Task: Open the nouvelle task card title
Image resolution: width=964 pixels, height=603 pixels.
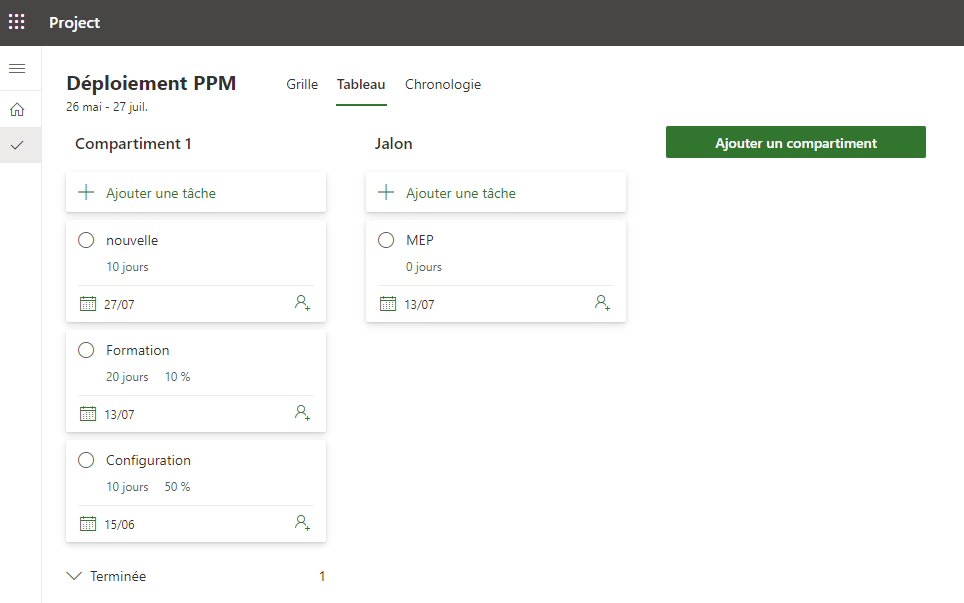Action: tap(132, 240)
